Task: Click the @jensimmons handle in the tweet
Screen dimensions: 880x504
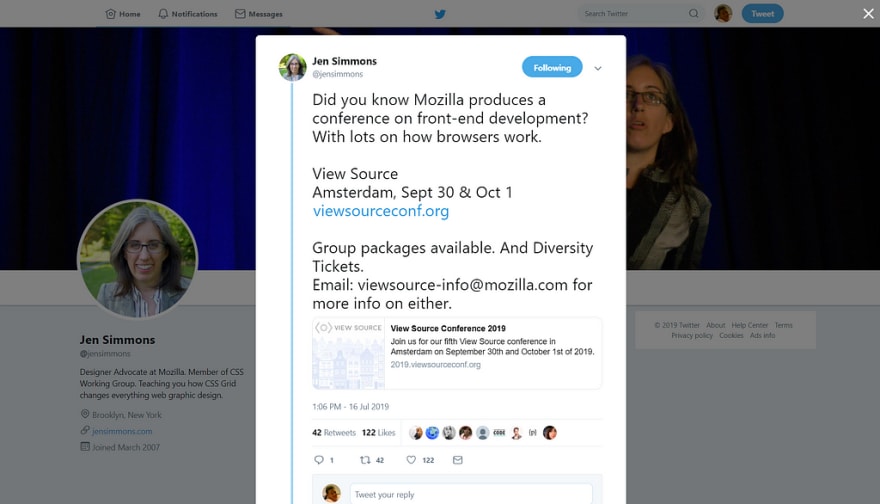Action: (337, 74)
